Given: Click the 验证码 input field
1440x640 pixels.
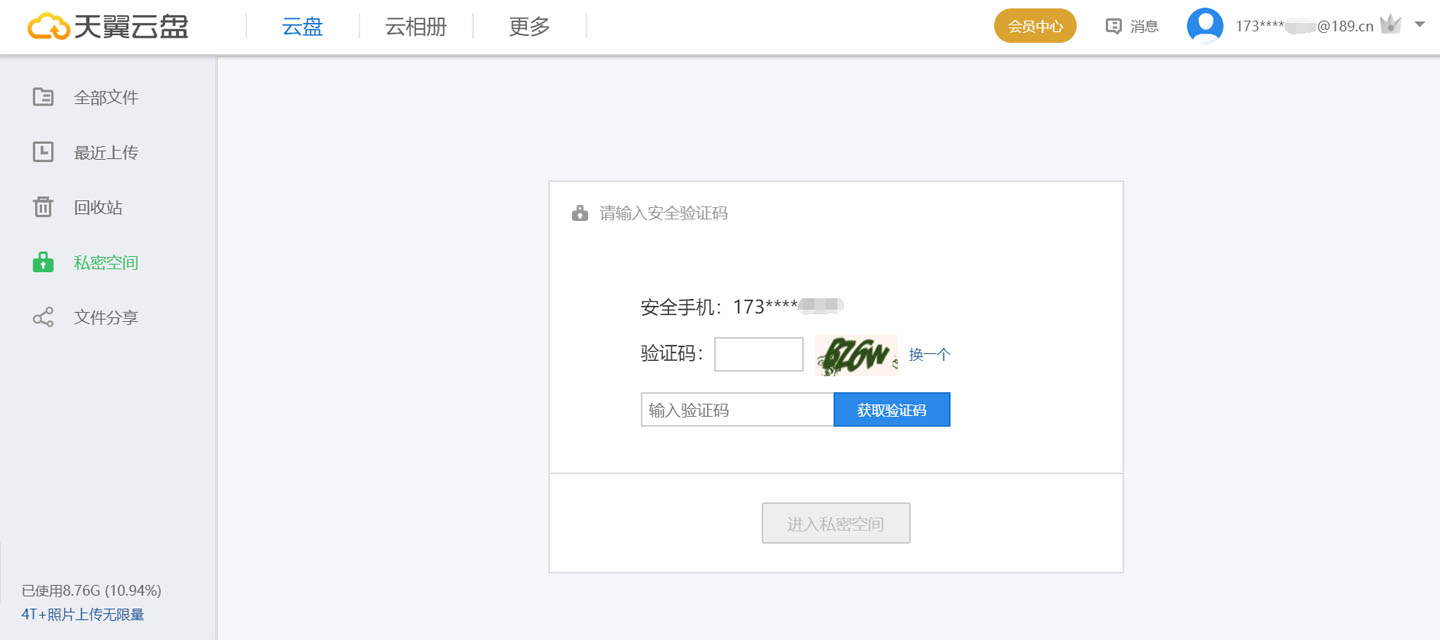Looking at the screenshot, I should click(x=758, y=354).
